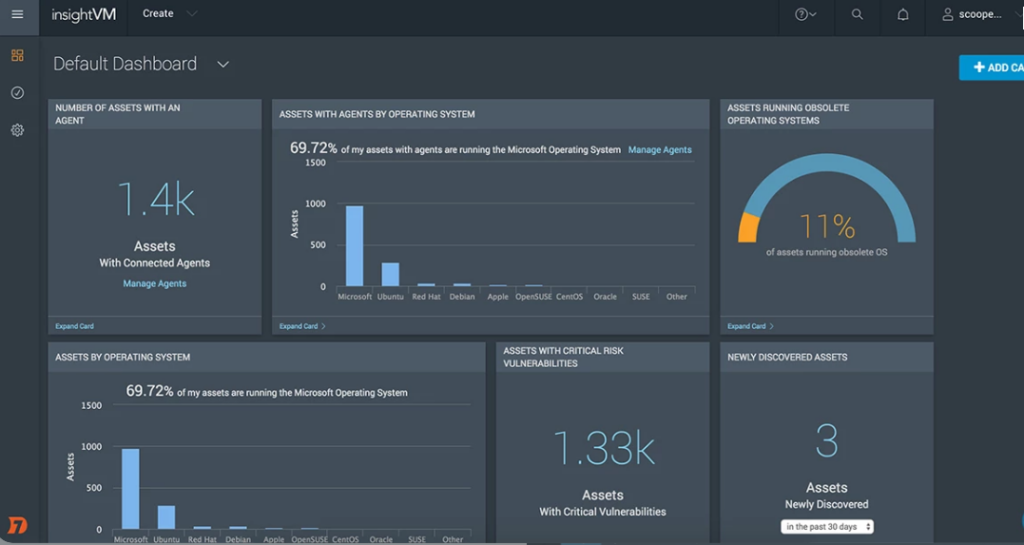1024x545 pixels.
Task: Click 'Newly Discovered Assets' card title
Action: click(x=787, y=357)
